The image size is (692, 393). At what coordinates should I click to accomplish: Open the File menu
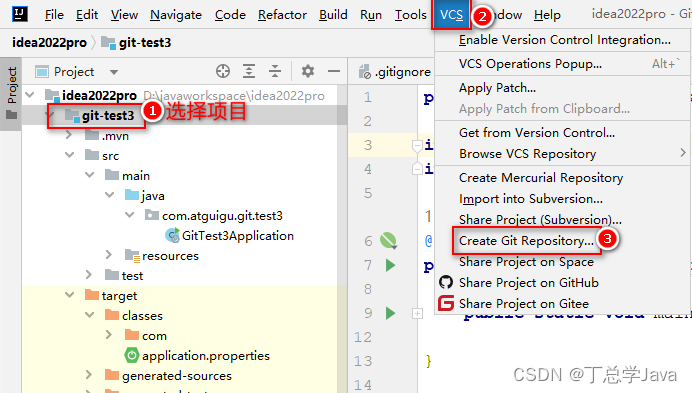54,15
